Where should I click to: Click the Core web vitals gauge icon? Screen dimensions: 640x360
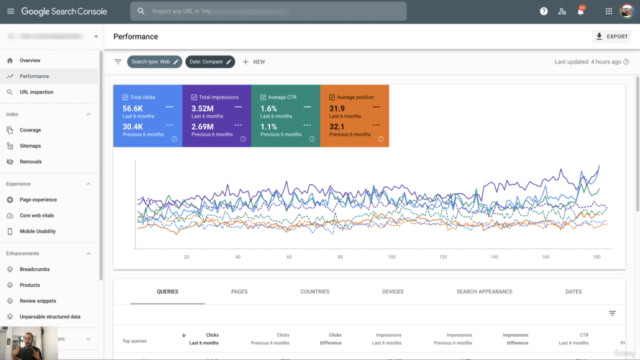(x=10, y=216)
